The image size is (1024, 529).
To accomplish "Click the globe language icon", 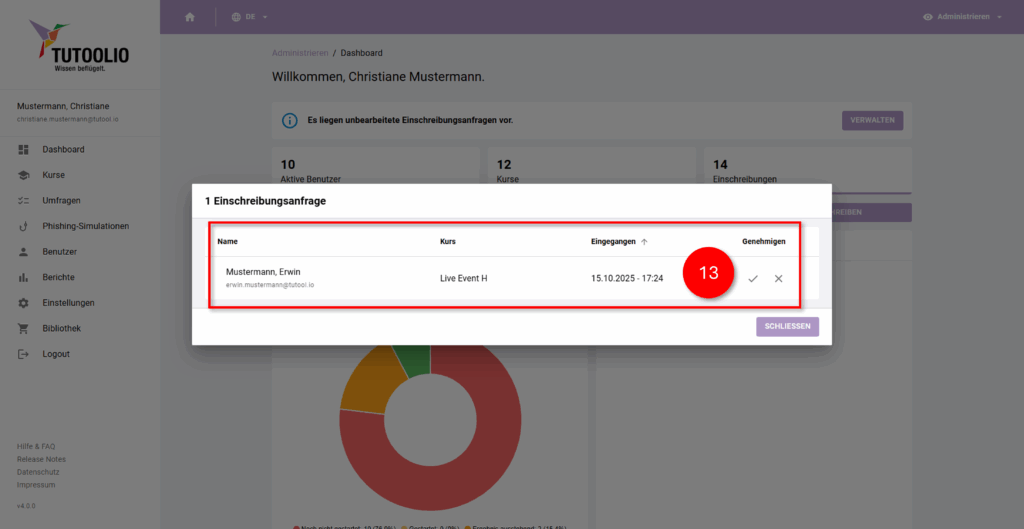I will pos(236,17).
